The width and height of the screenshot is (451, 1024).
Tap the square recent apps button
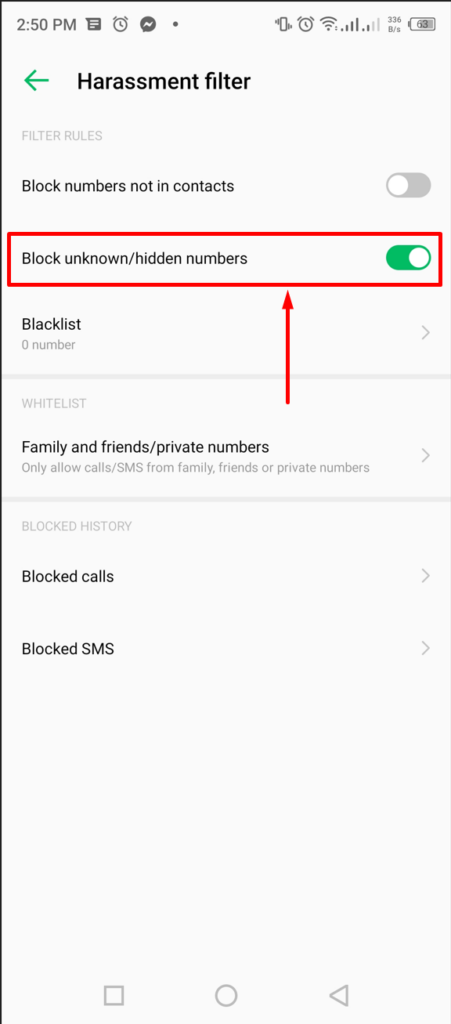(x=114, y=996)
